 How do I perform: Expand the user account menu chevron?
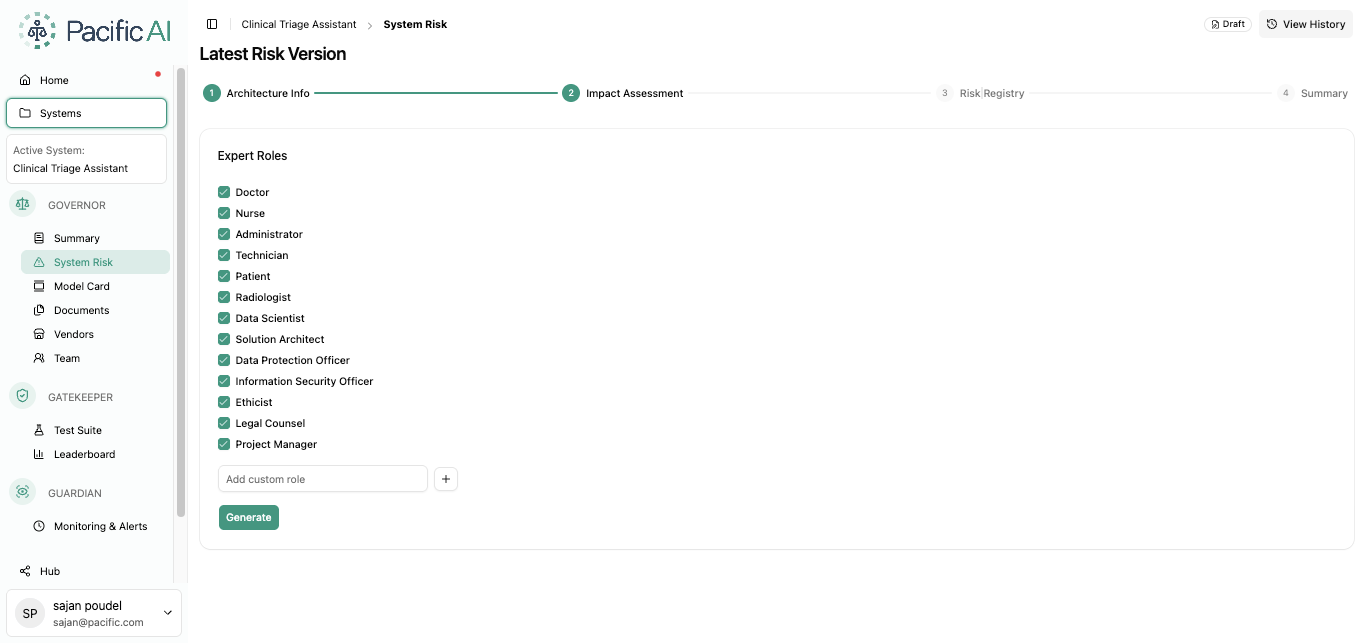[x=167, y=613]
